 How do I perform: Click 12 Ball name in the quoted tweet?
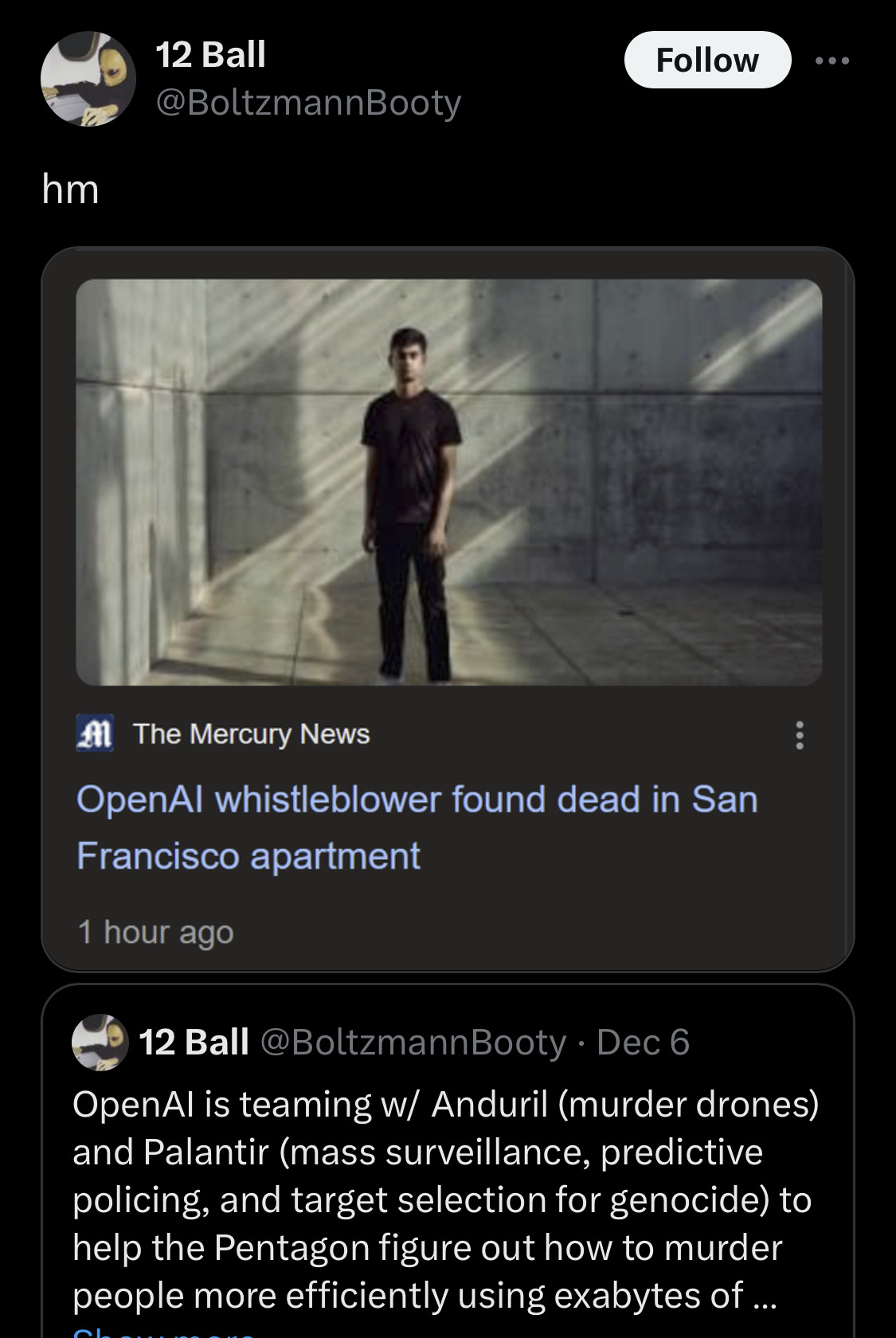coord(194,1042)
